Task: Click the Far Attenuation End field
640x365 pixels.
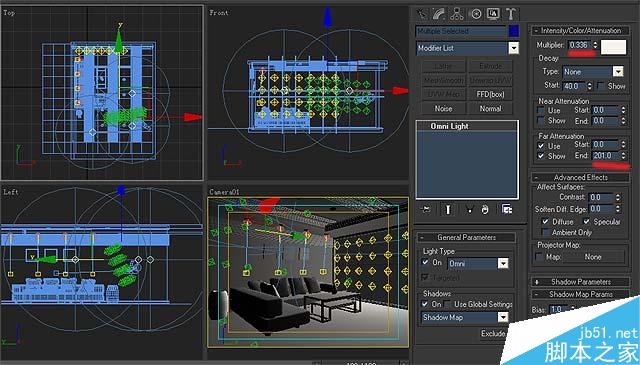Action: pos(606,156)
